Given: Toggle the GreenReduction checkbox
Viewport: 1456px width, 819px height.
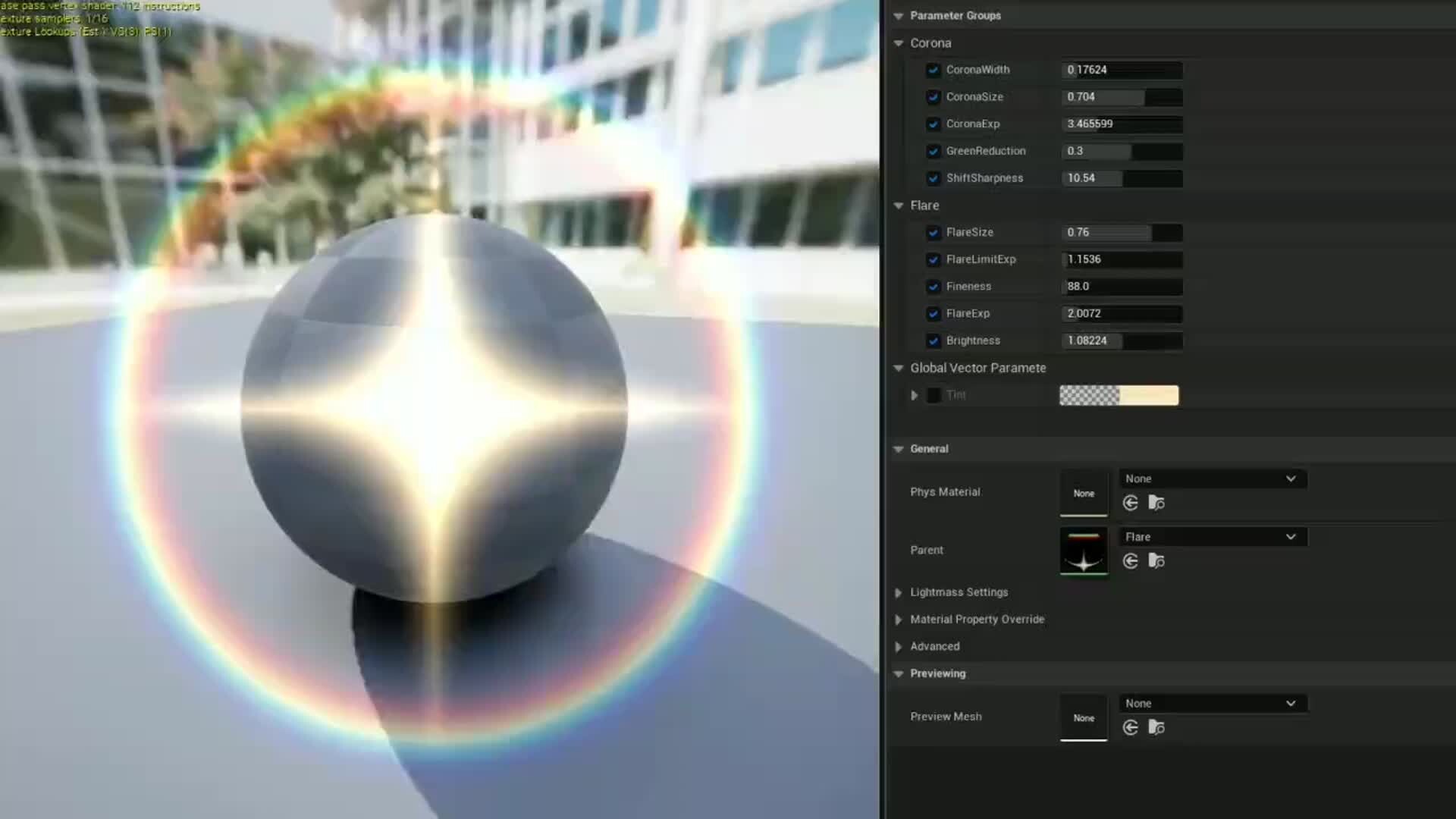Looking at the screenshot, I should pos(934,151).
